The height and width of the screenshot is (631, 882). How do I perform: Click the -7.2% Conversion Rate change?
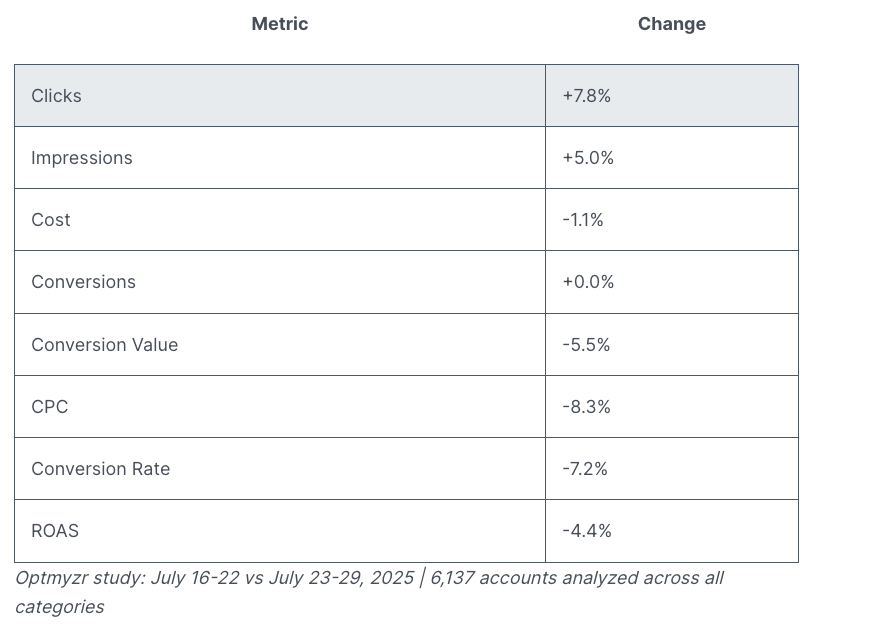point(585,469)
